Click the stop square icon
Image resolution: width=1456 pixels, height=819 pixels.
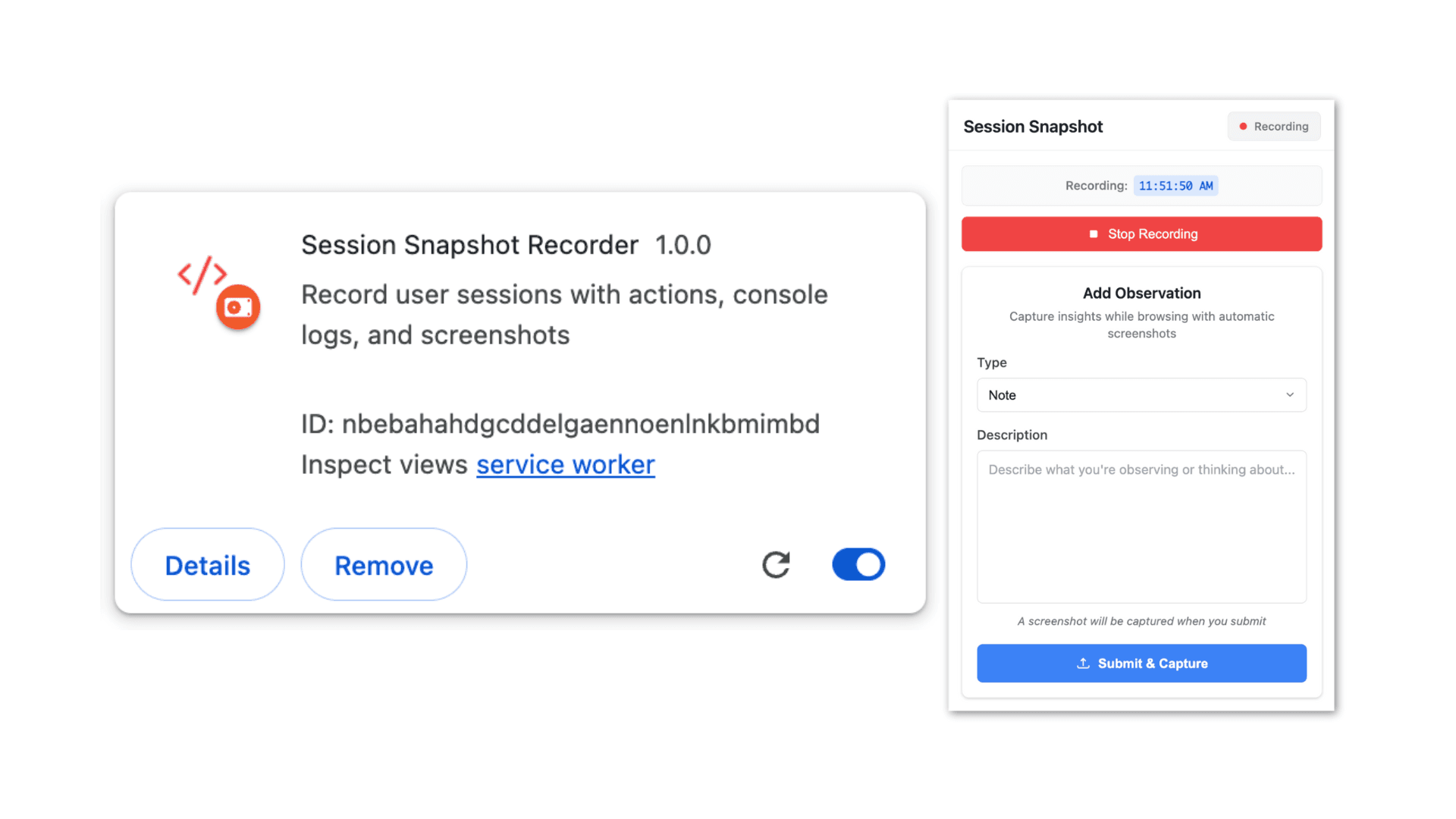coord(1094,234)
